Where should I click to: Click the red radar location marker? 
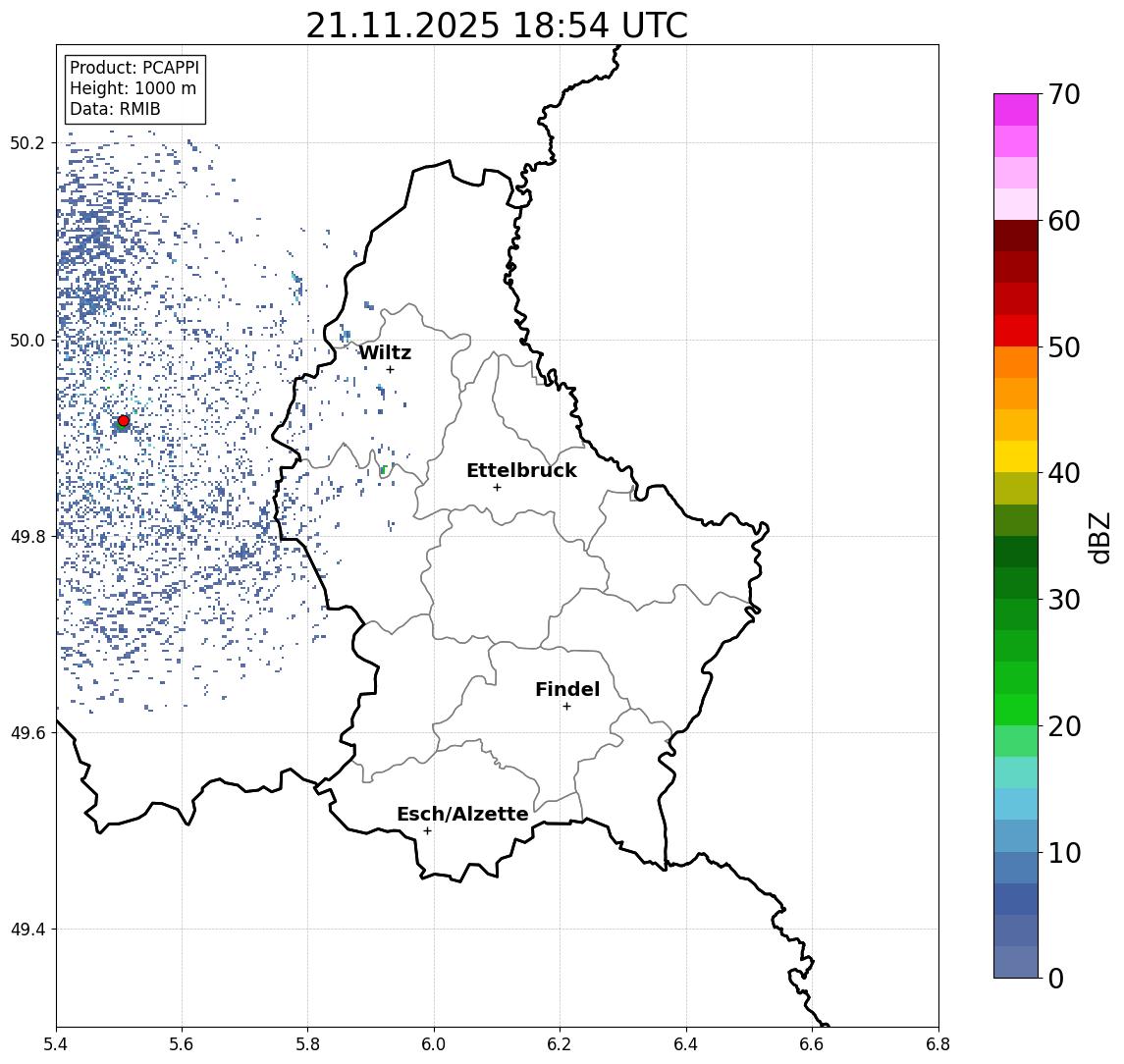pos(124,421)
